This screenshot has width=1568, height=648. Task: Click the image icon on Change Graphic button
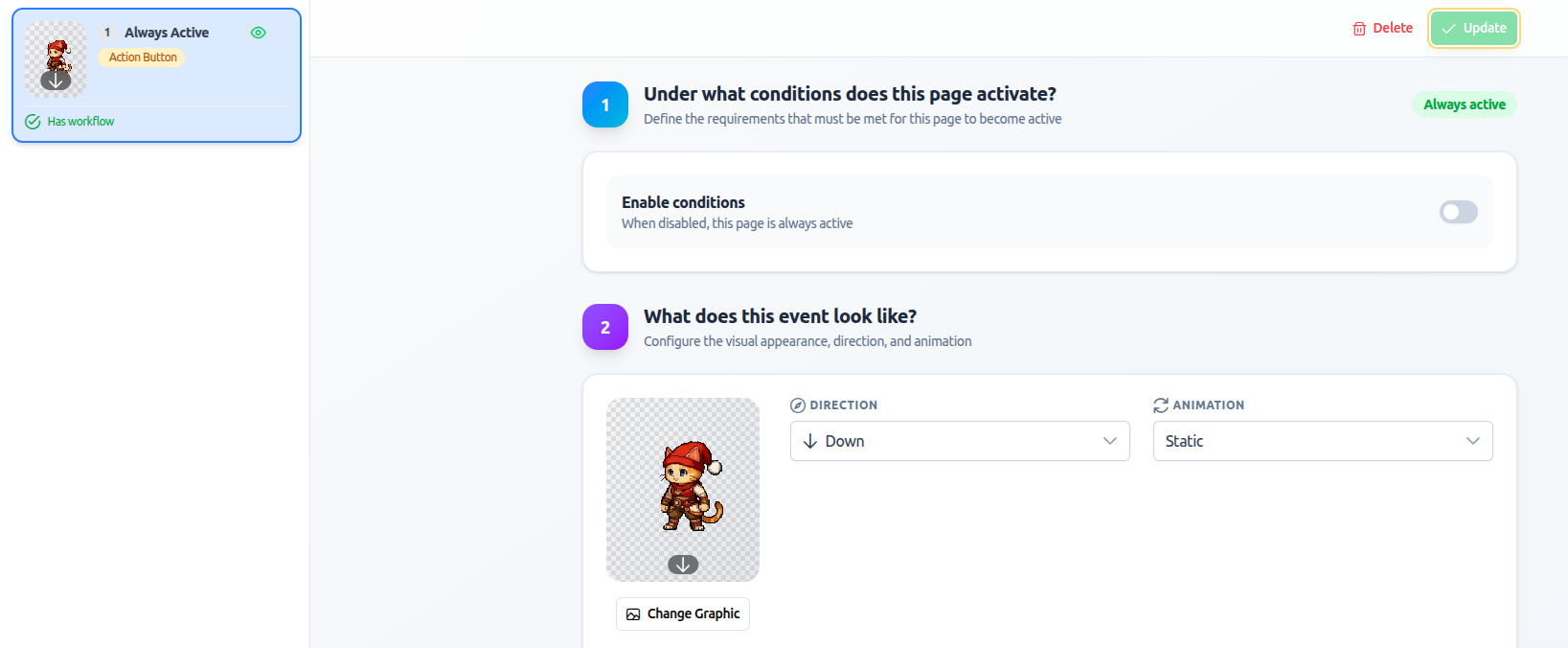tap(633, 613)
